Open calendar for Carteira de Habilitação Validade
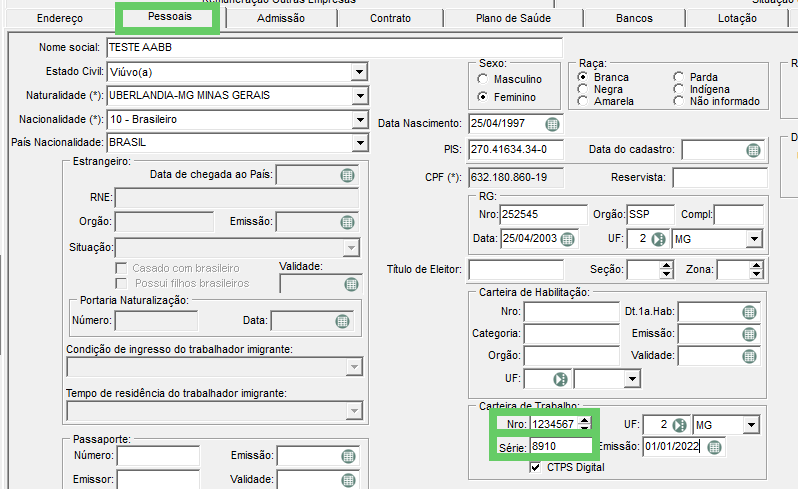This screenshot has height=489, width=798. (749, 356)
